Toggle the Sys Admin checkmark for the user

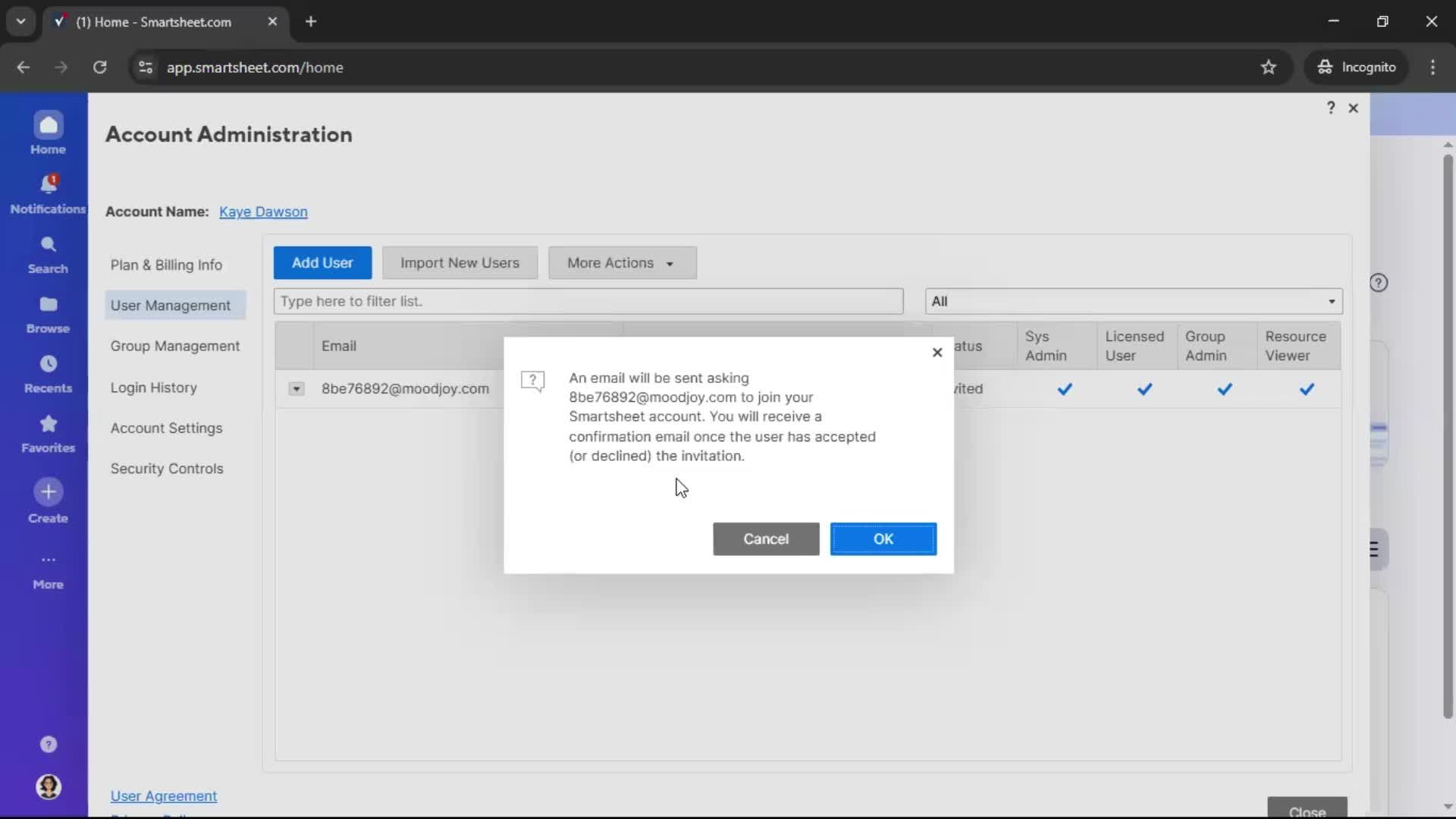coord(1064,389)
